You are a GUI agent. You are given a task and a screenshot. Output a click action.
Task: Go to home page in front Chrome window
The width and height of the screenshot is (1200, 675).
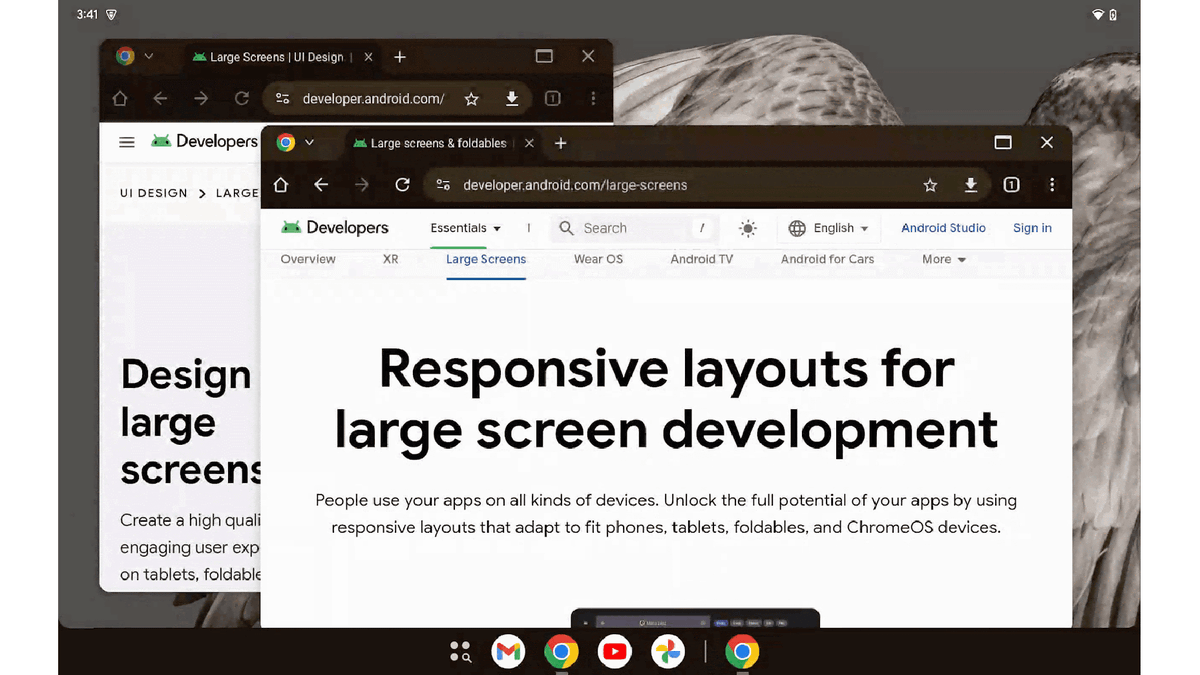click(x=281, y=185)
